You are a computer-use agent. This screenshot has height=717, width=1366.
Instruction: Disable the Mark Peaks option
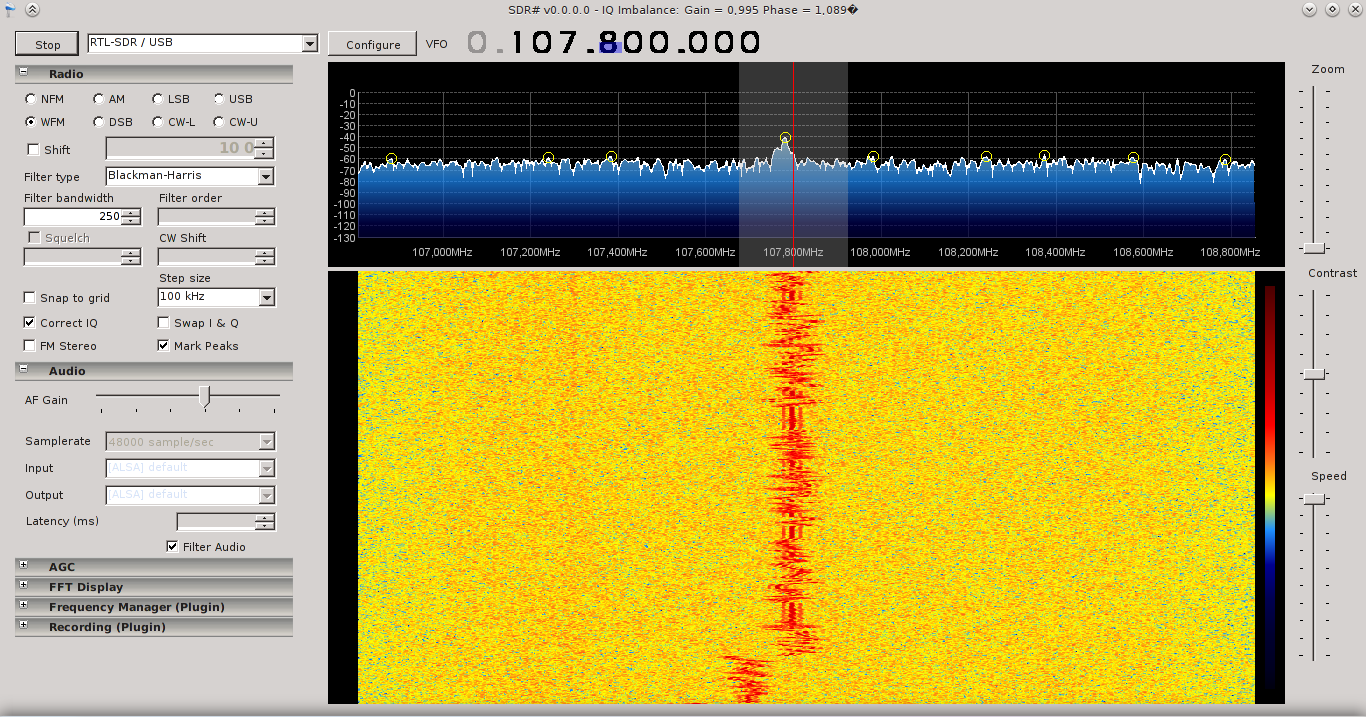tap(163, 345)
